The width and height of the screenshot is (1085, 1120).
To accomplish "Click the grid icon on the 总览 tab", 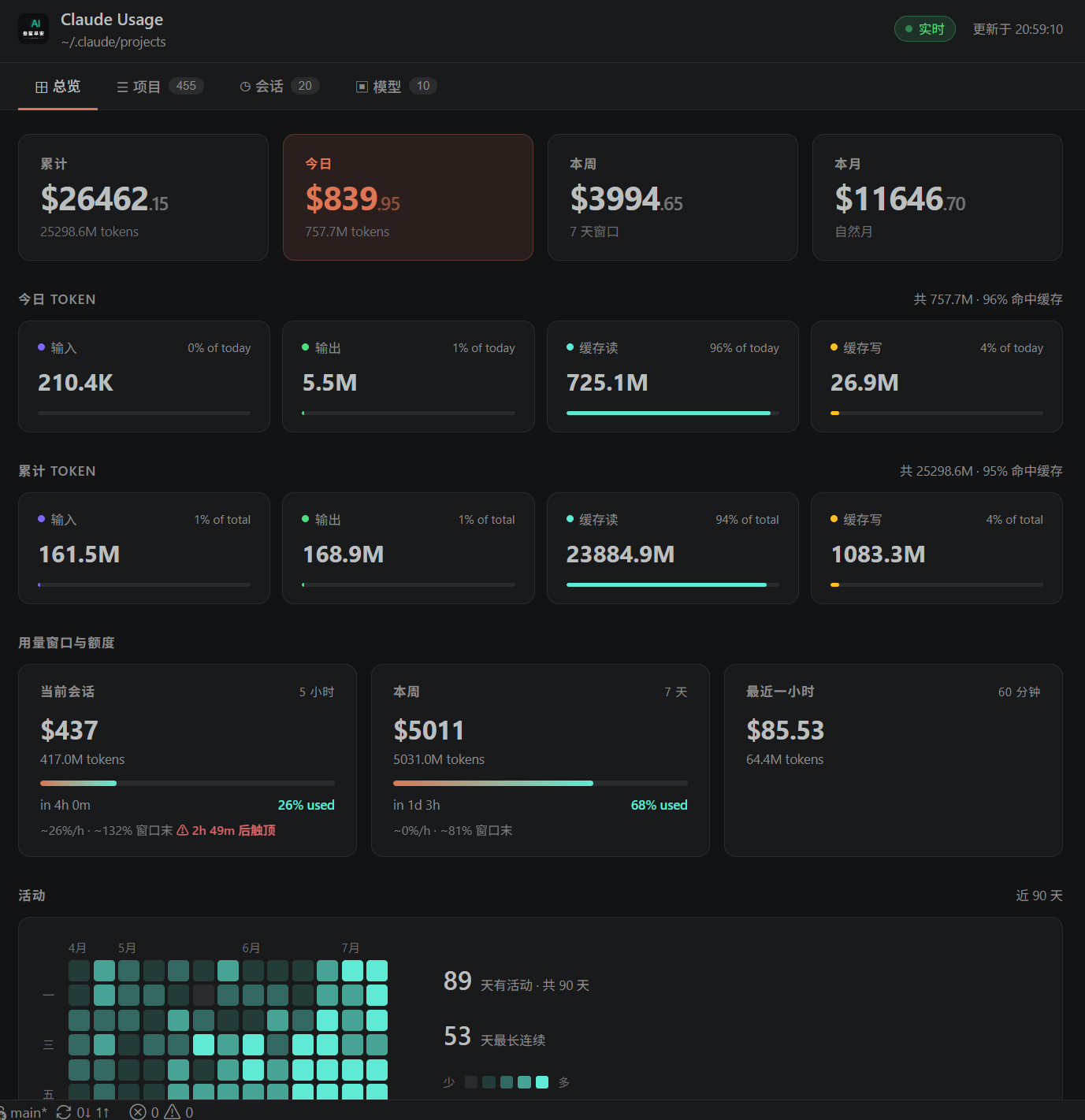I will (x=42, y=87).
